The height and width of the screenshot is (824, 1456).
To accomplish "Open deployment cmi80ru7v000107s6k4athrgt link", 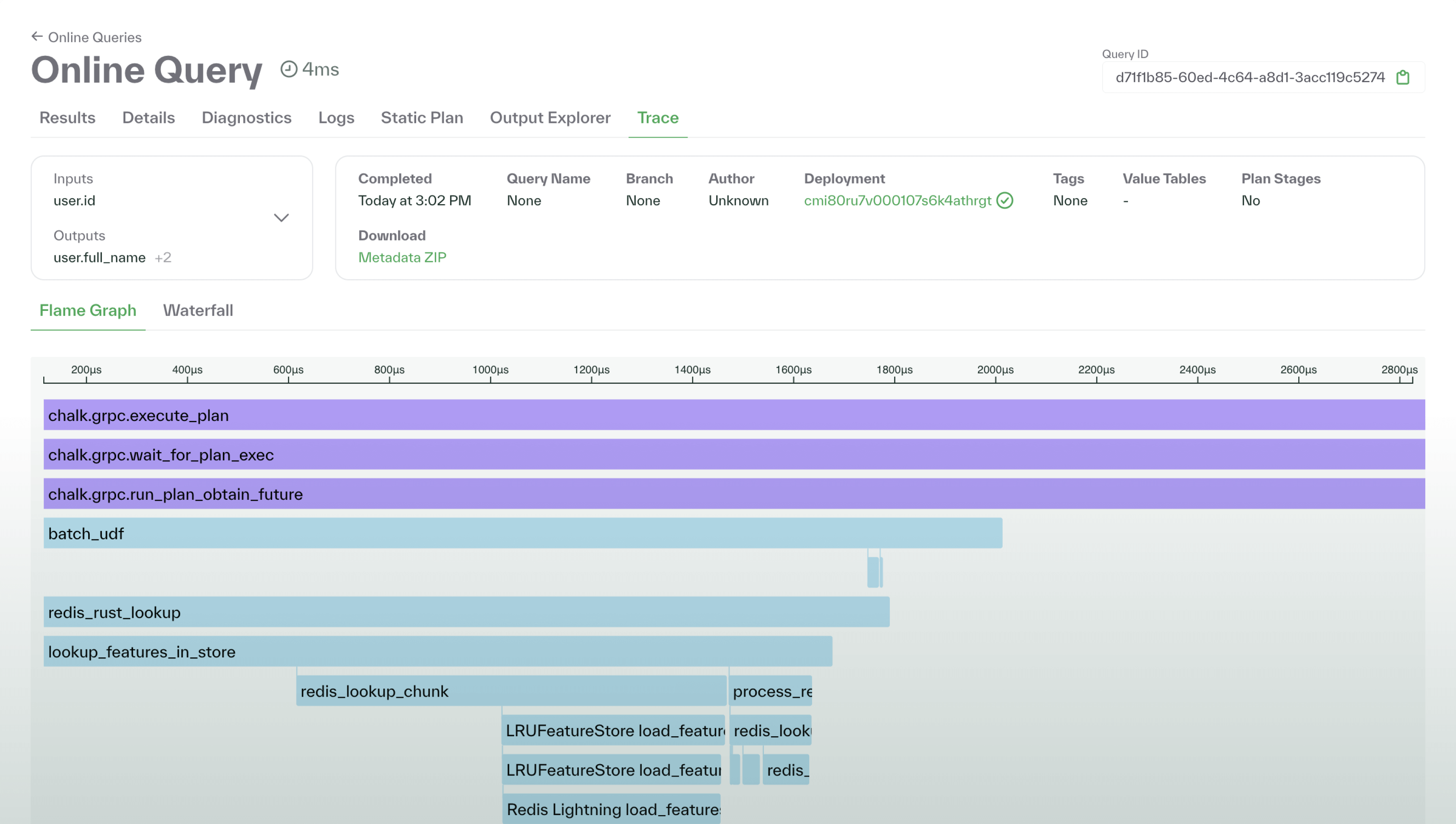I will coord(897,201).
